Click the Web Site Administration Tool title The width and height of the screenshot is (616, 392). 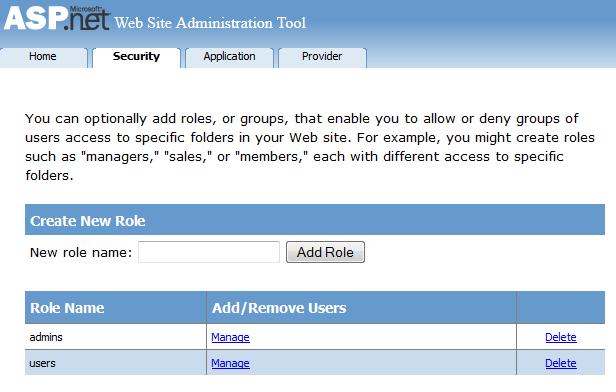coord(210,23)
